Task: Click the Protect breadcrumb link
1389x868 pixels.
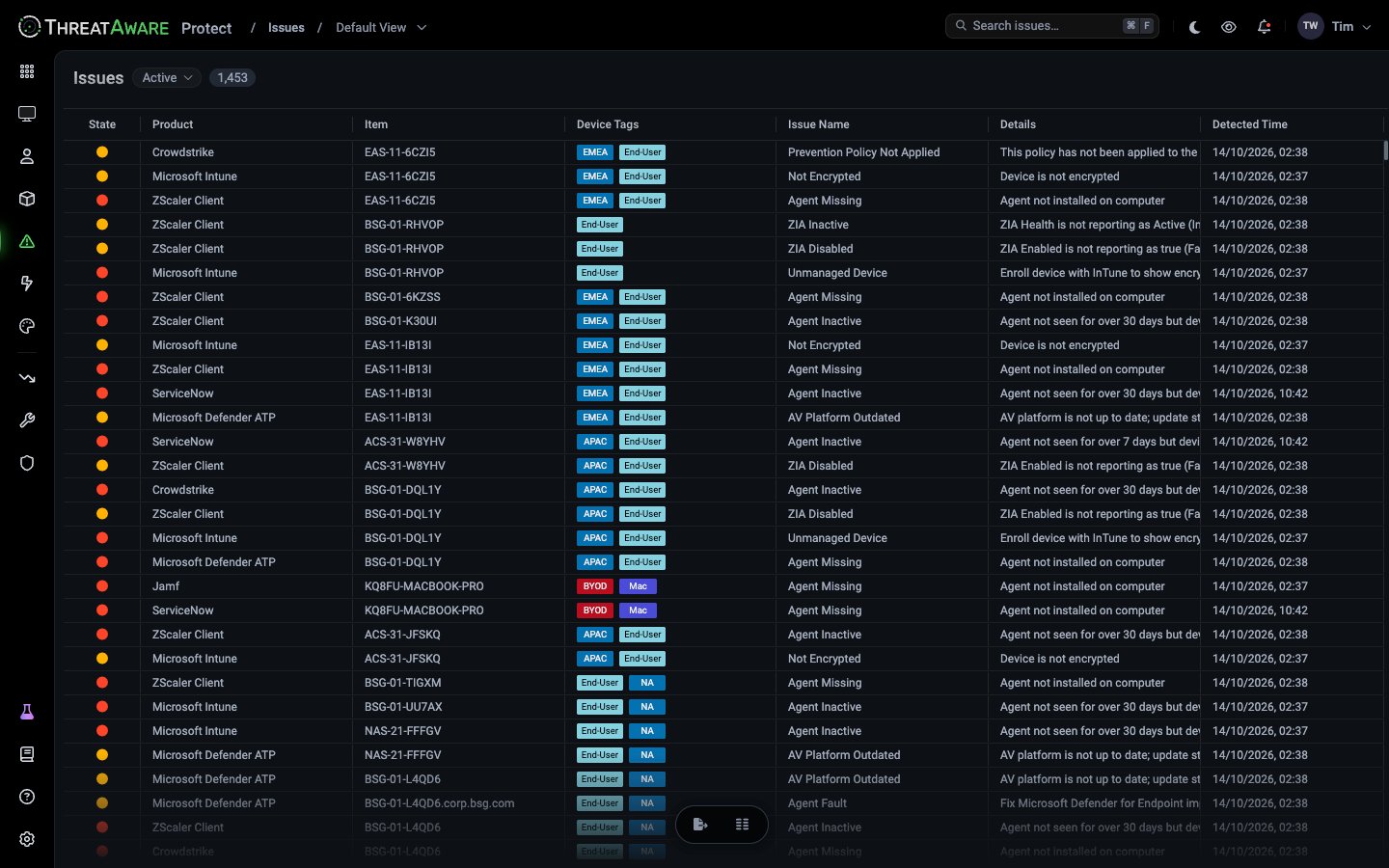Action: coord(206,28)
